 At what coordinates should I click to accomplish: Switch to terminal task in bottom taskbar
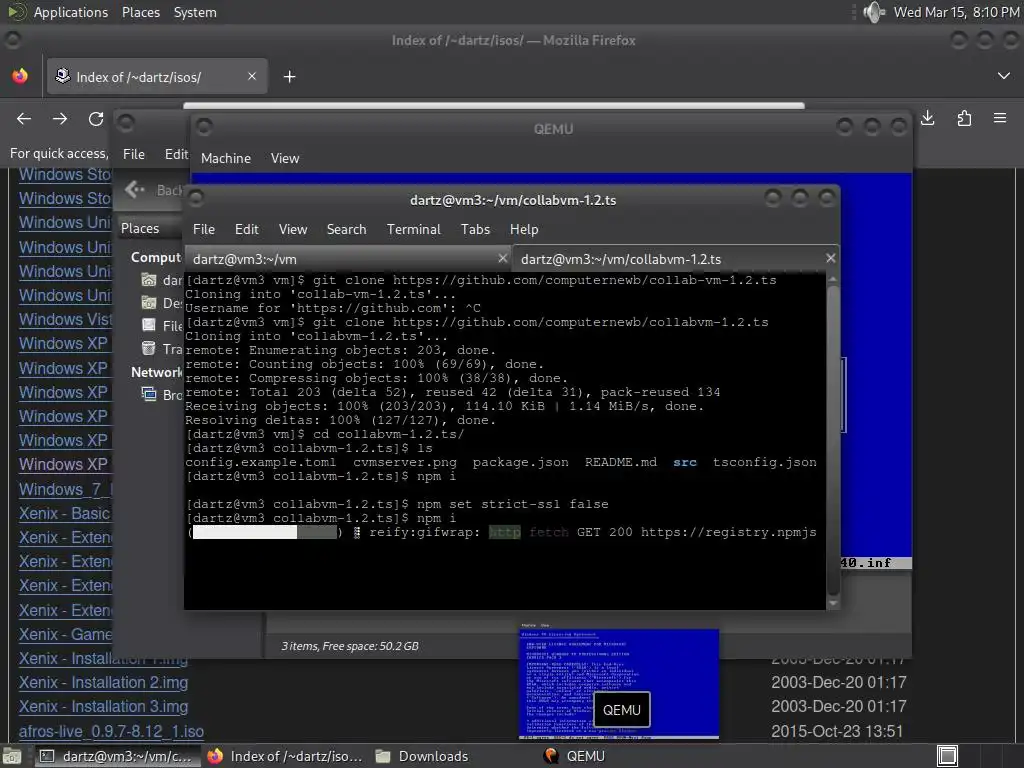(116, 756)
